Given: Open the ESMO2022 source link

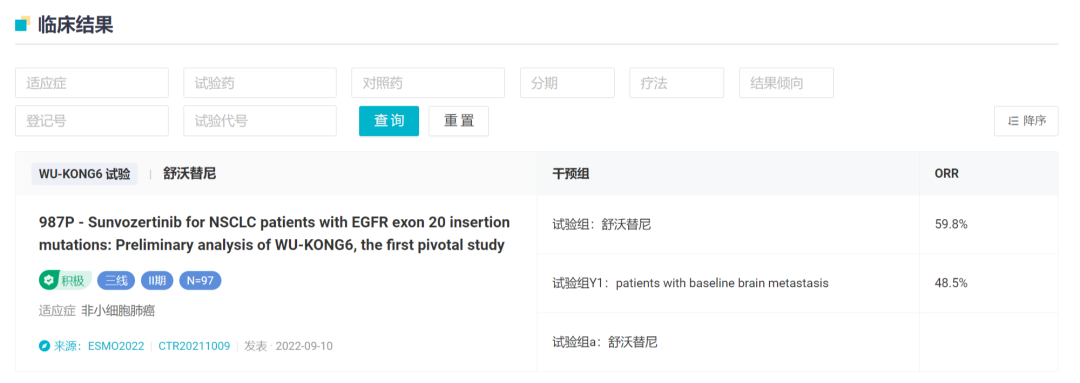Looking at the screenshot, I should 116,345.
